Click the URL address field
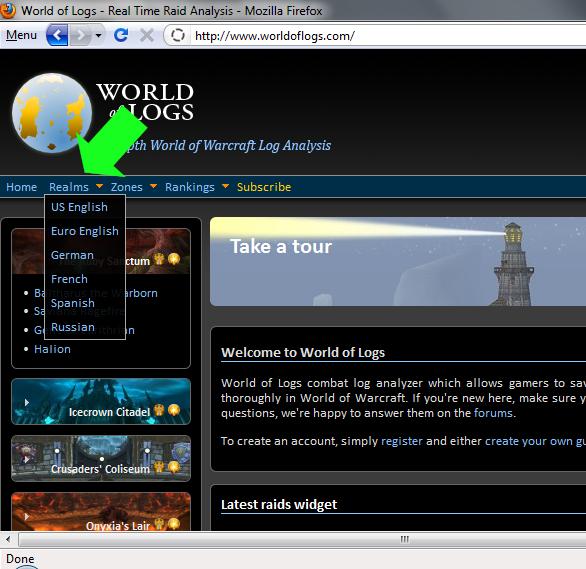This screenshot has width=586, height=569. click(x=388, y=36)
